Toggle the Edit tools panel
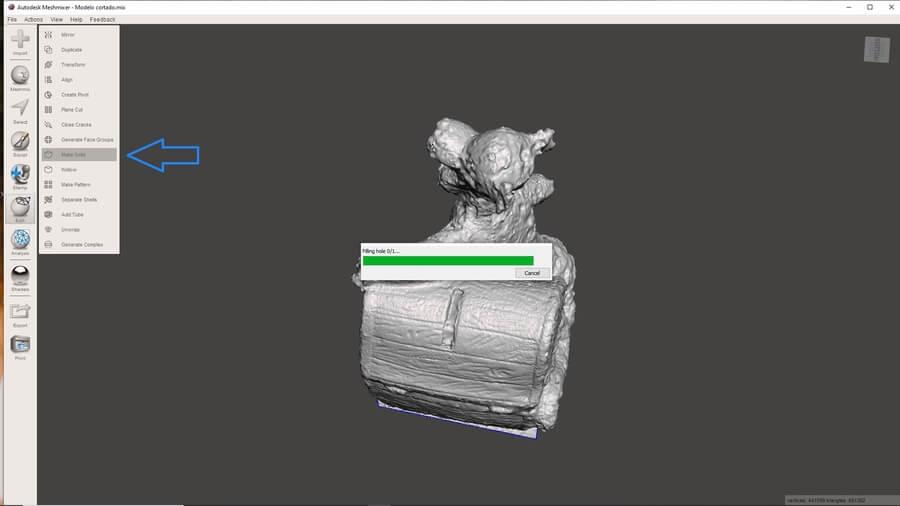Viewport: 900px width, 506px height. pyautogui.click(x=20, y=209)
